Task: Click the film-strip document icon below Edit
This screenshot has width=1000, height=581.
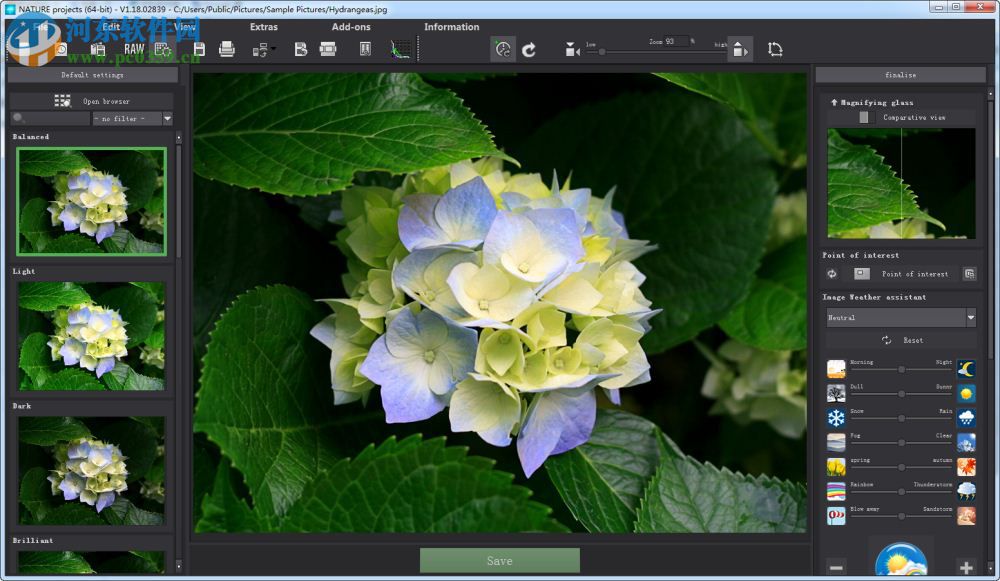Action: [x=98, y=50]
